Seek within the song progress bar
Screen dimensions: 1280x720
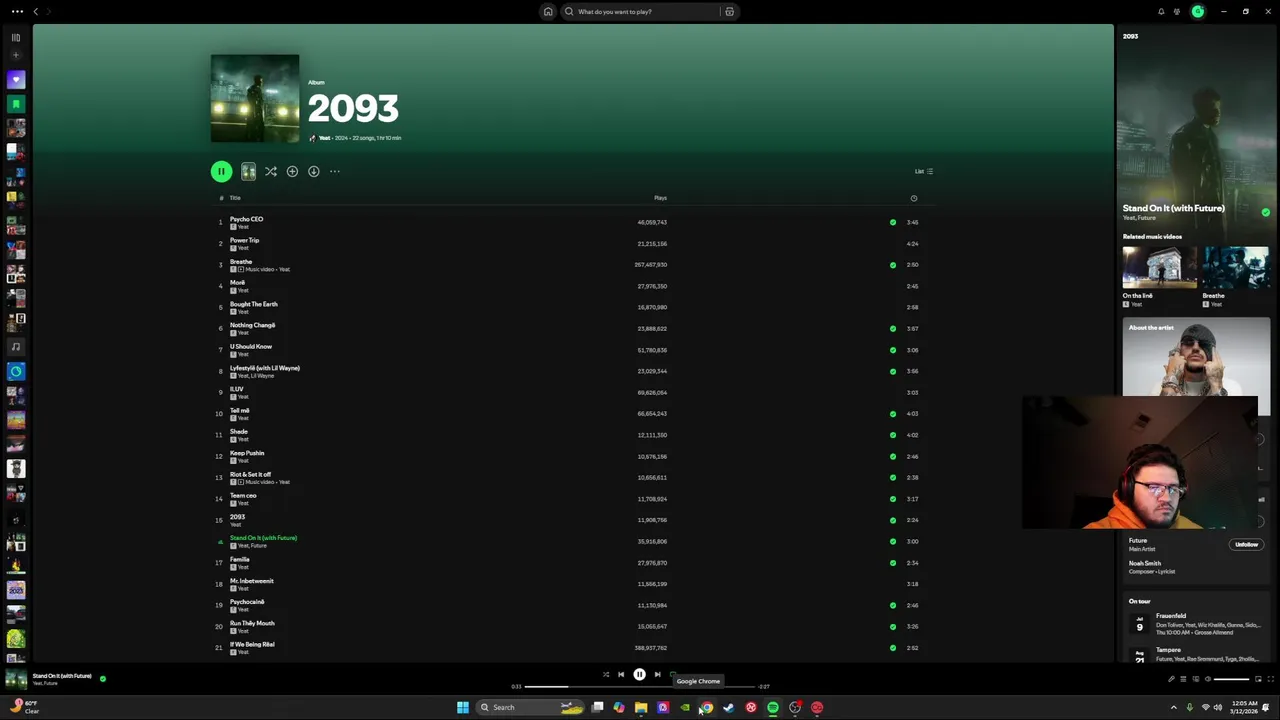(x=640, y=687)
